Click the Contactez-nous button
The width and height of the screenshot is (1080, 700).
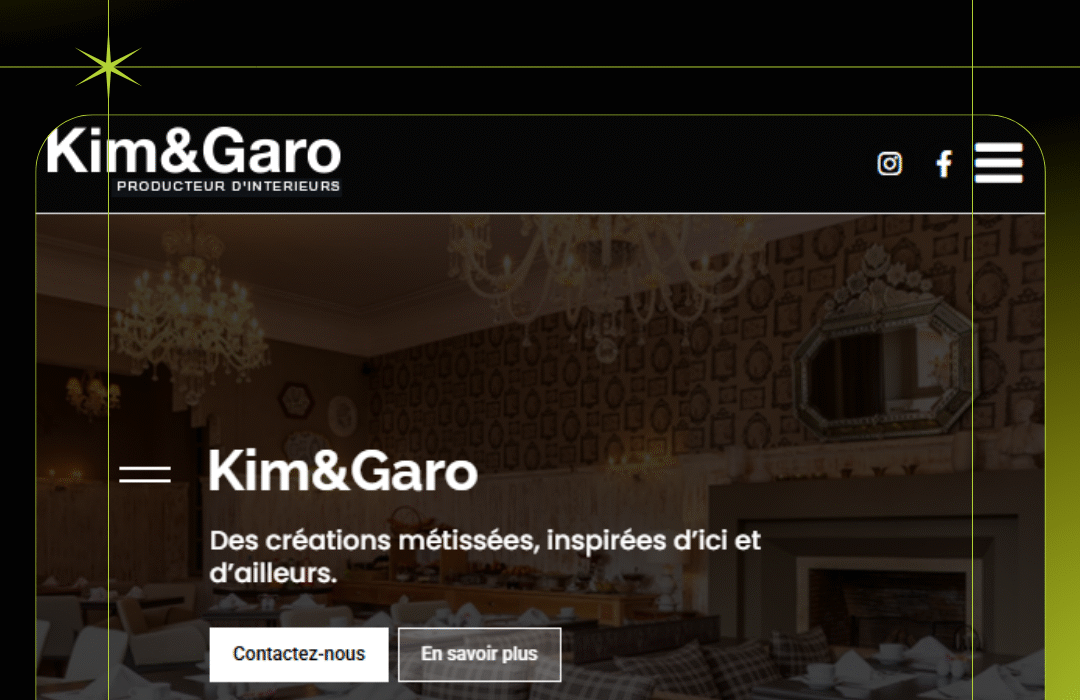(x=299, y=654)
